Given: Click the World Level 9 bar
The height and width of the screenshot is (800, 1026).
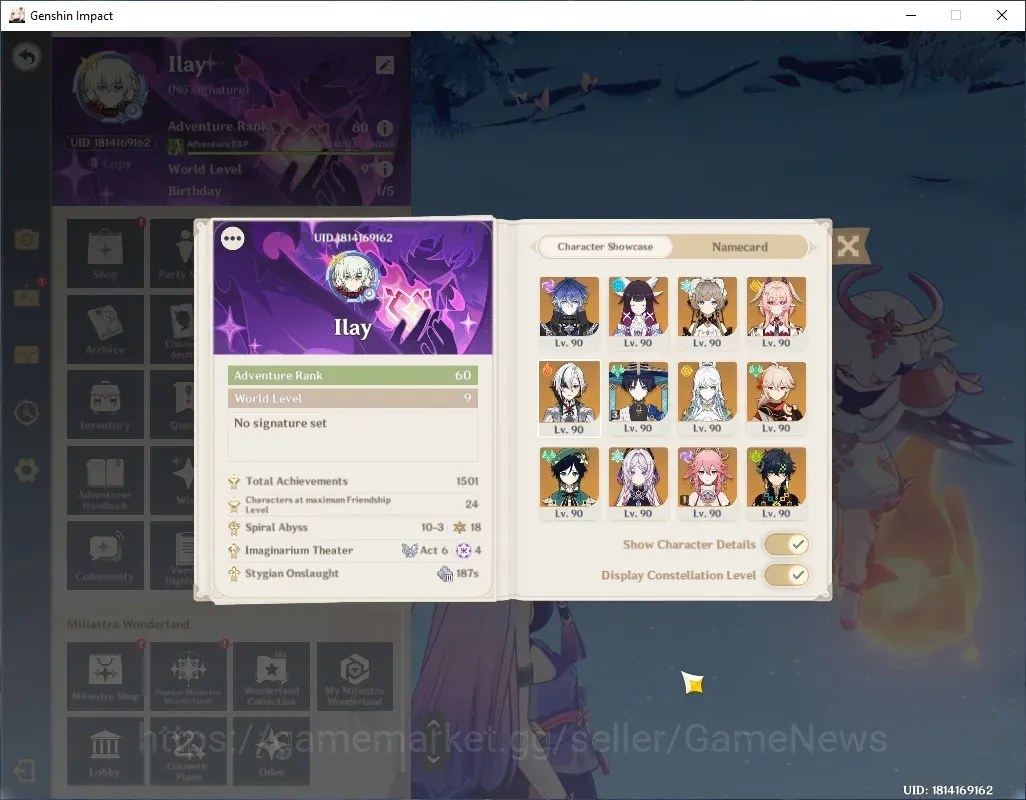Looking at the screenshot, I should pos(353,398).
